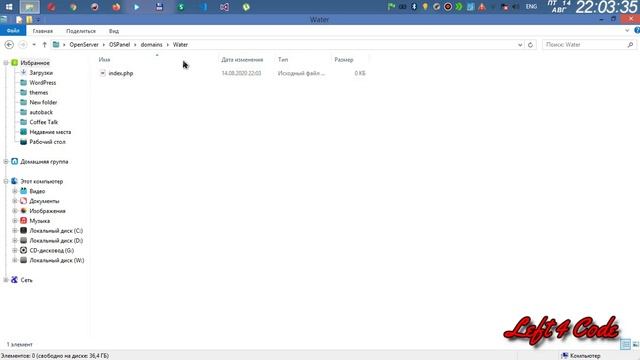The width and height of the screenshot is (640, 360).
Task: Open the Главная ribbon tab
Action: [x=42, y=31]
